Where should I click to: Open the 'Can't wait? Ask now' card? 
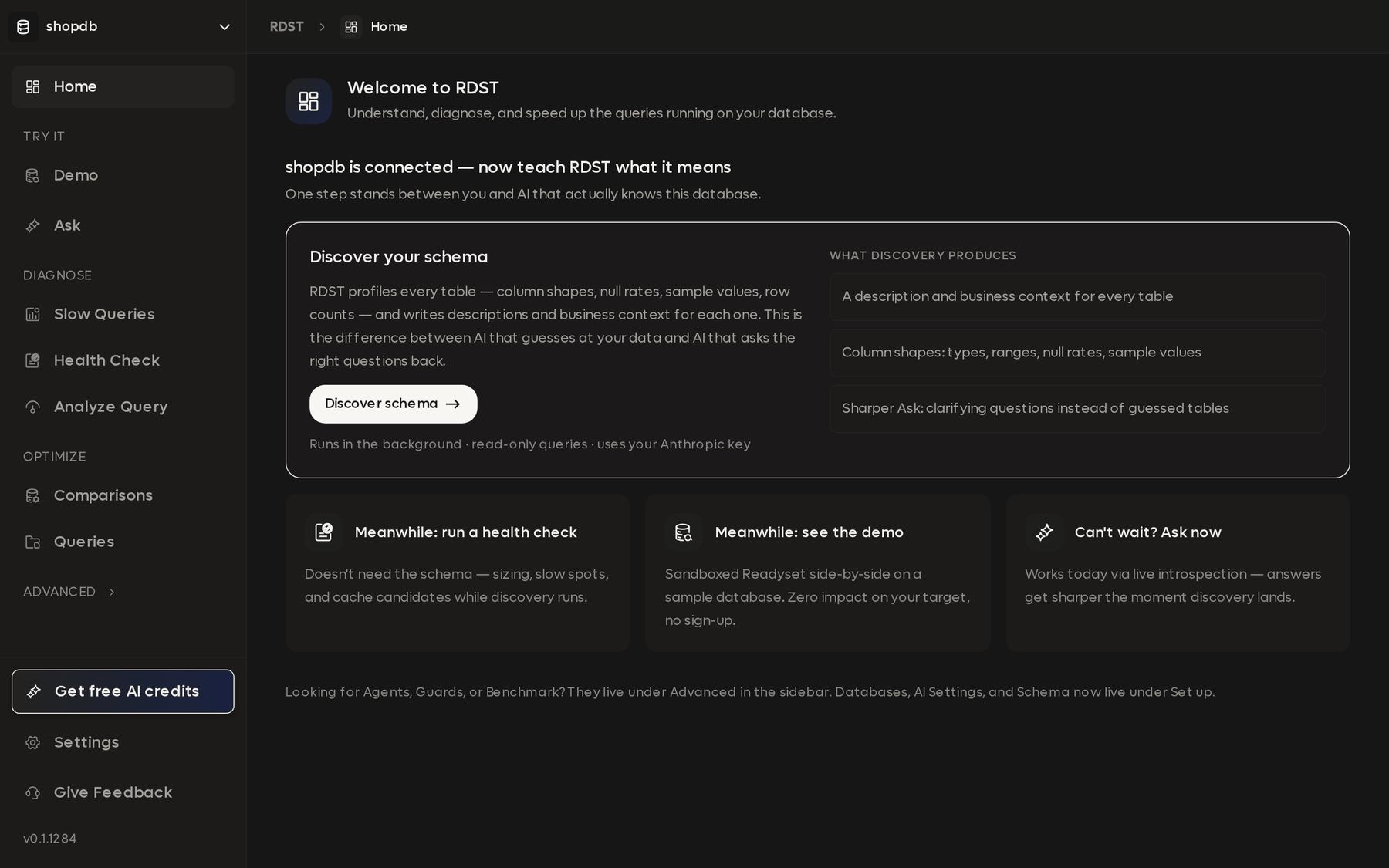pyautogui.click(x=1178, y=573)
